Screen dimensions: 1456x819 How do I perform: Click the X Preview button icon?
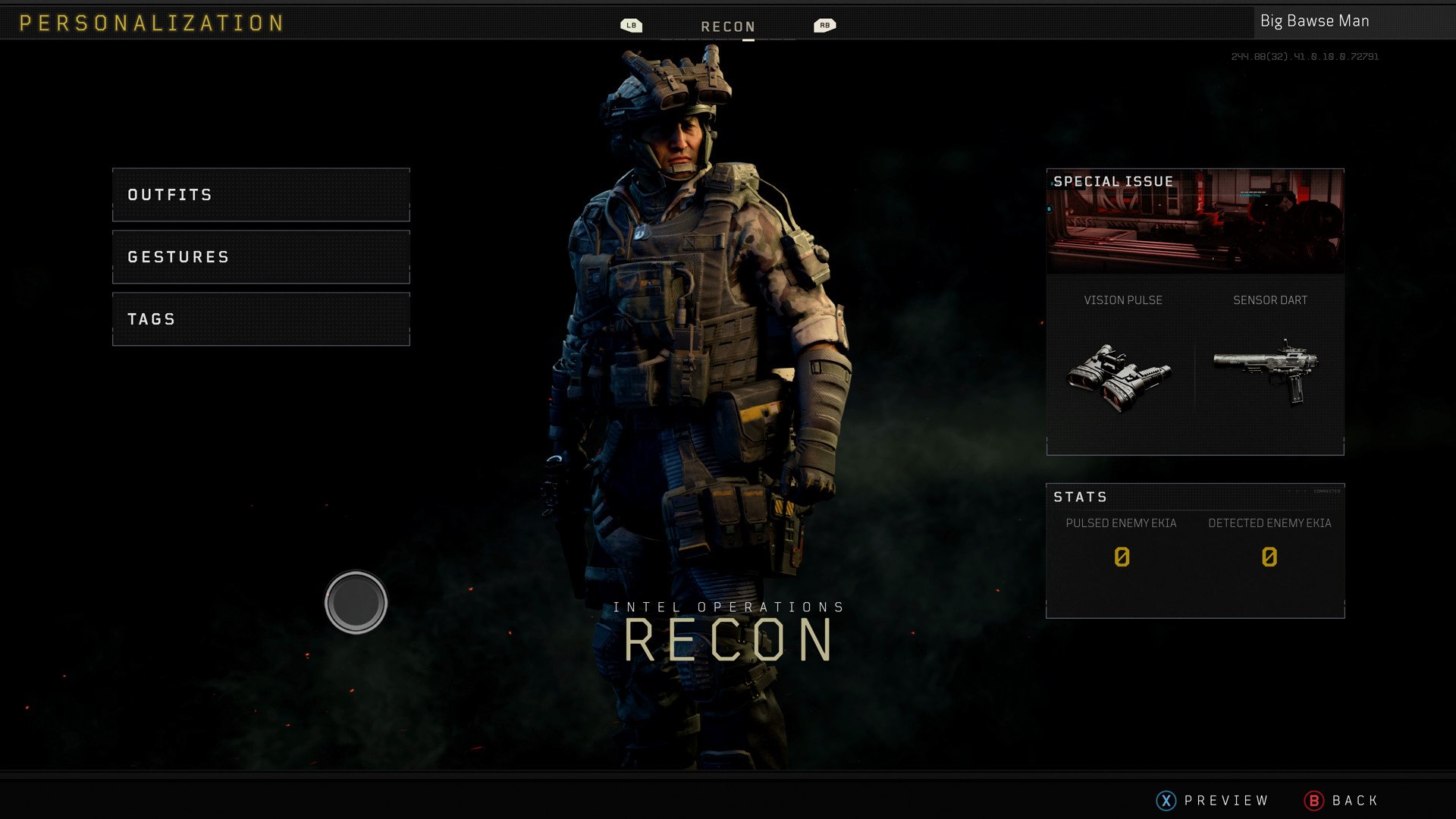click(x=1166, y=800)
